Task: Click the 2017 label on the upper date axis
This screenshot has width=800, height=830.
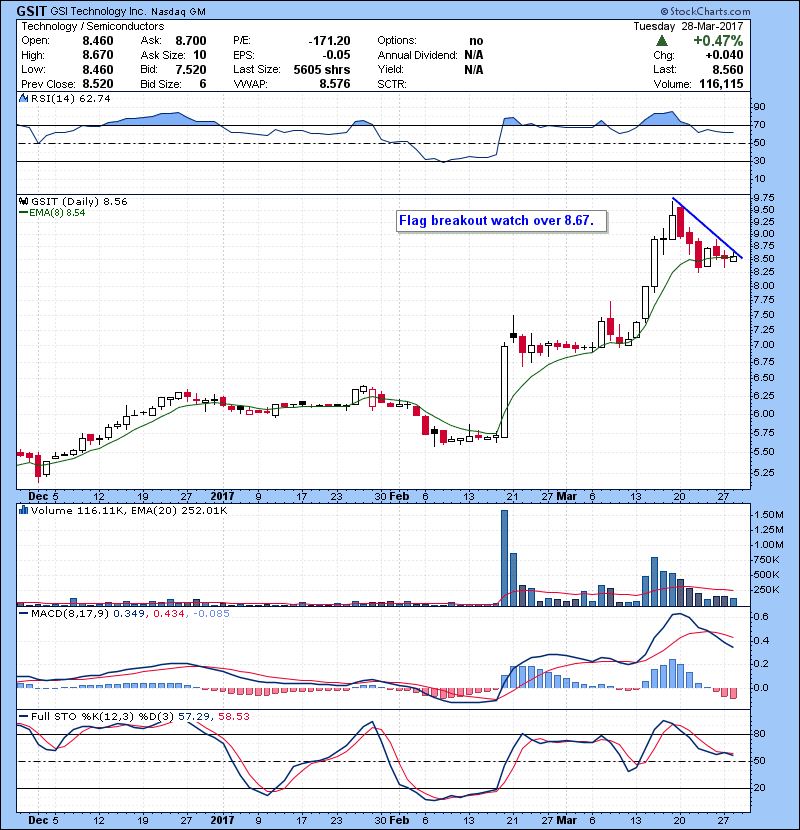Action: pos(222,497)
